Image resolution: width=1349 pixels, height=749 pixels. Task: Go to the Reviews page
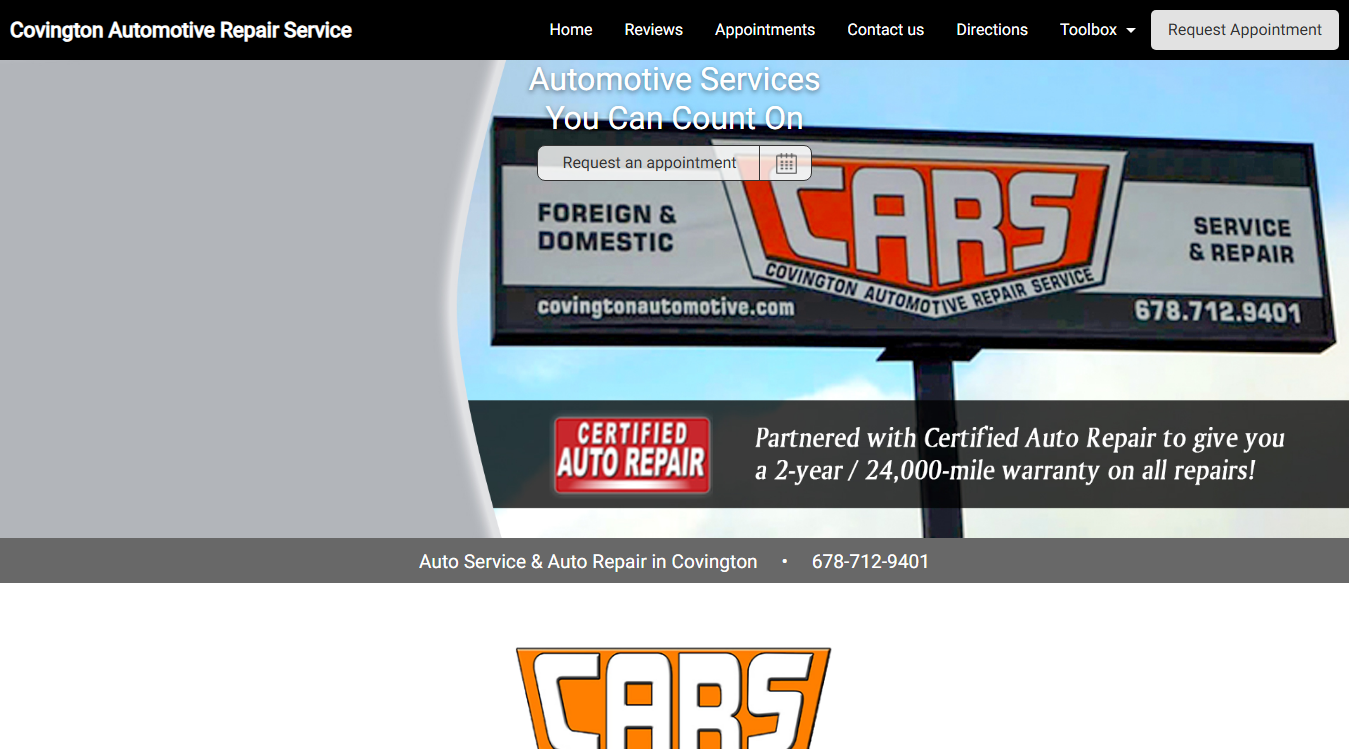pyautogui.click(x=654, y=30)
